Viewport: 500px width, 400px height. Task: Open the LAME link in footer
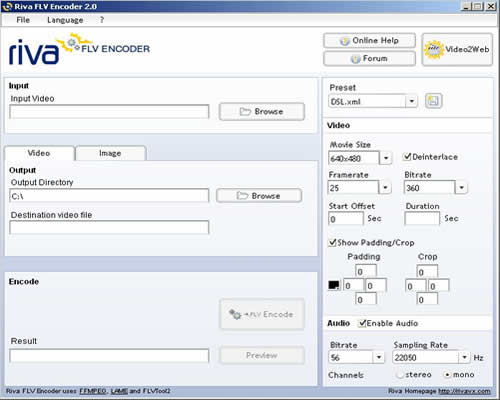(119, 391)
